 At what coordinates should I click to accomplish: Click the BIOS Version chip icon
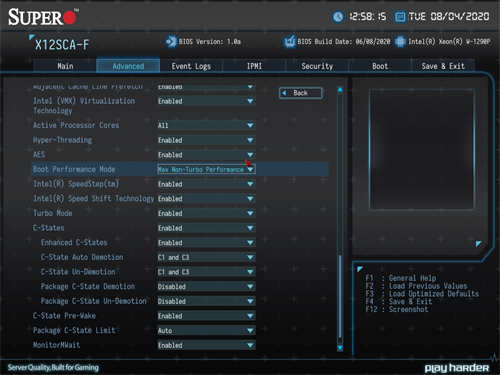pos(171,42)
